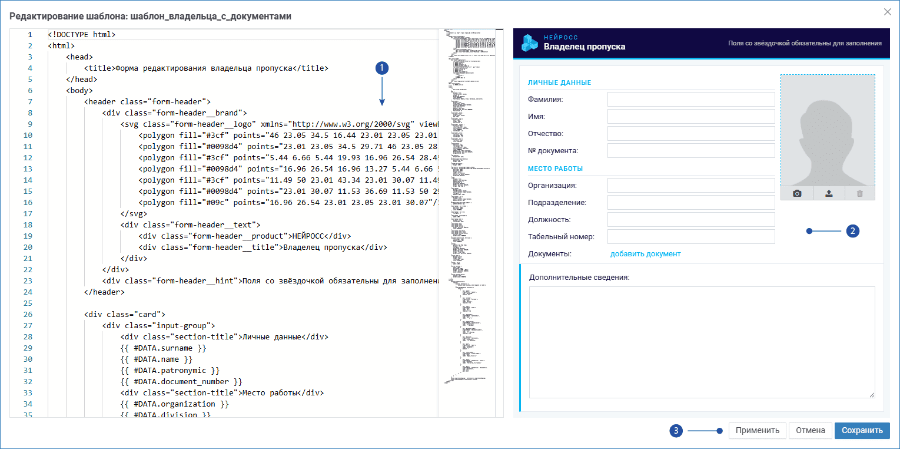Click the </header> closing tag line
The image size is (900, 449).
tap(103, 292)
